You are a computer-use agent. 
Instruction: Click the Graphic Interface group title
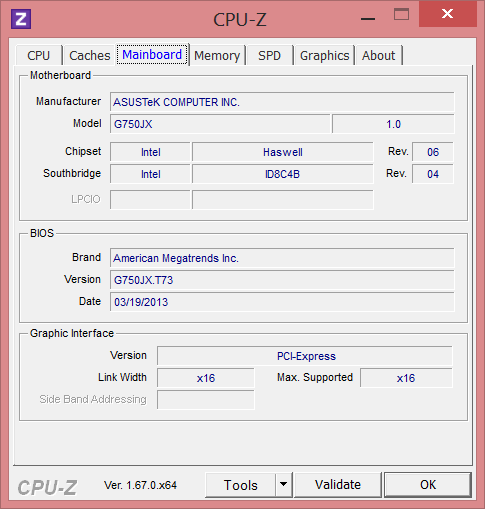pos(72,333)
